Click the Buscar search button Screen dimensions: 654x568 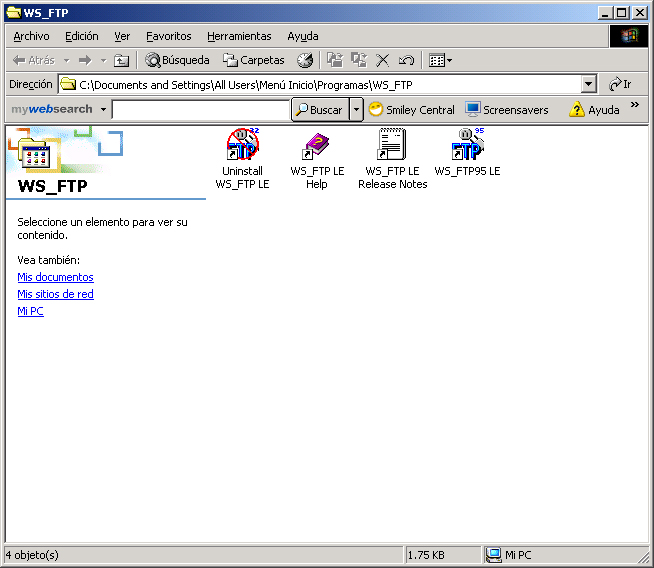pos(320,110)
